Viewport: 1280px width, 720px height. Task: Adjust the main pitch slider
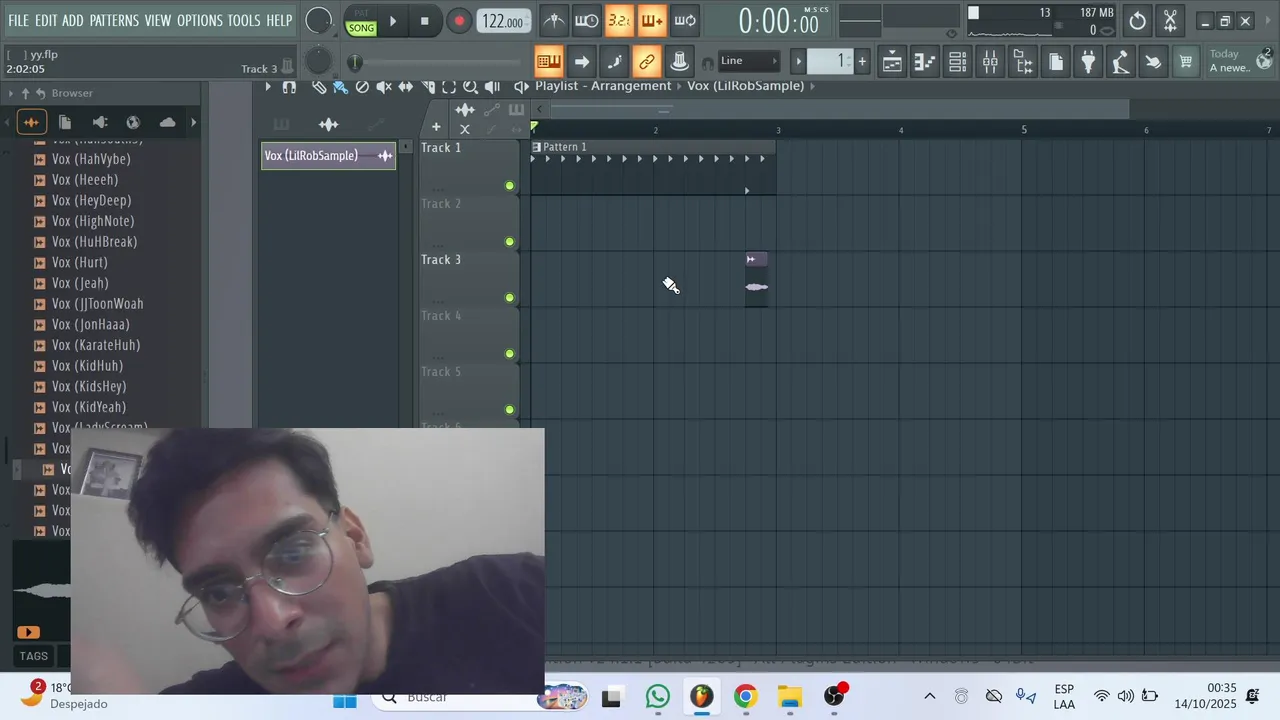(354, 62)
